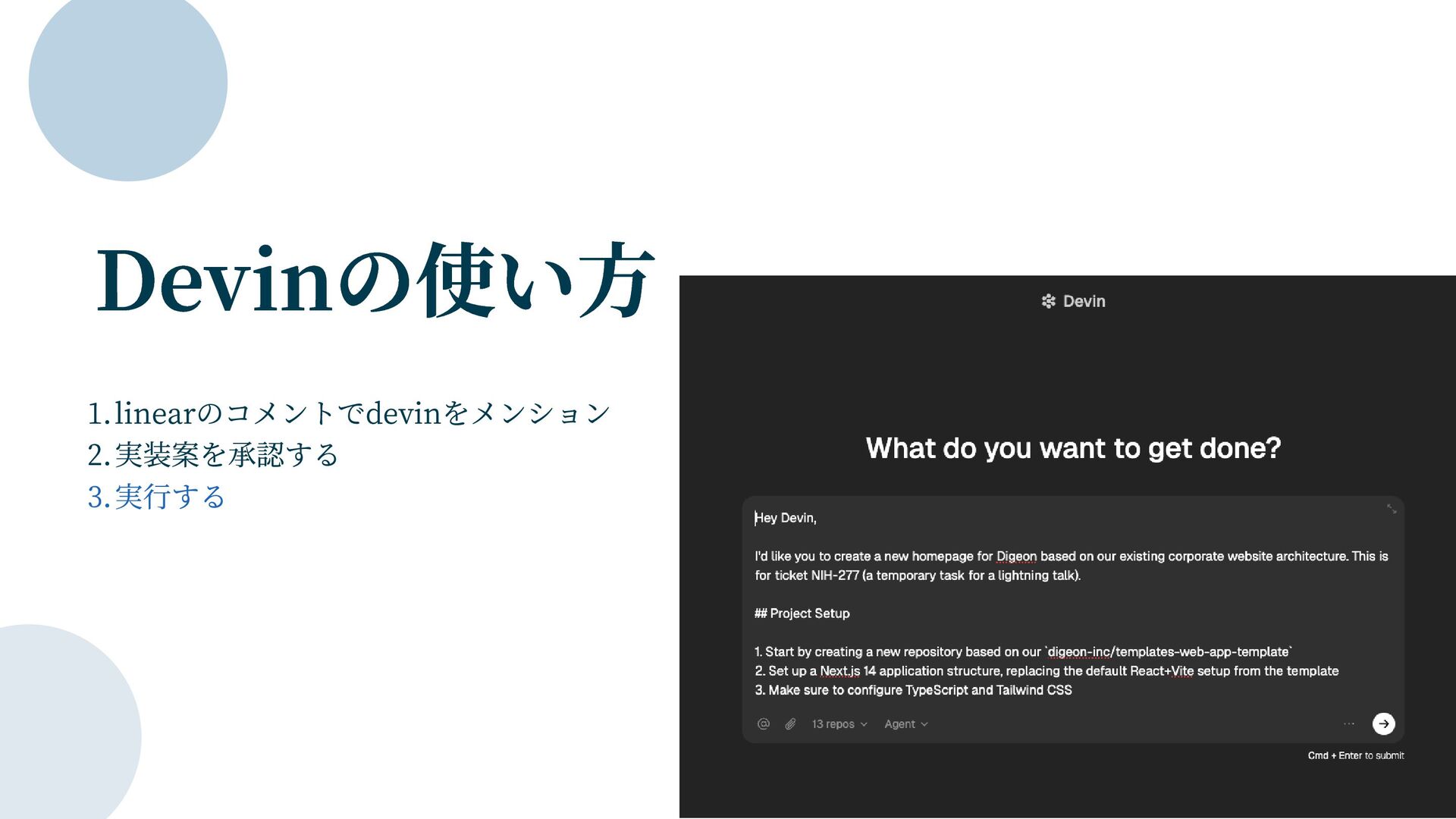The image size is (1456, 819).
Task: Click the 'Next.js' underlined word
Action: [x=839, y=671]
